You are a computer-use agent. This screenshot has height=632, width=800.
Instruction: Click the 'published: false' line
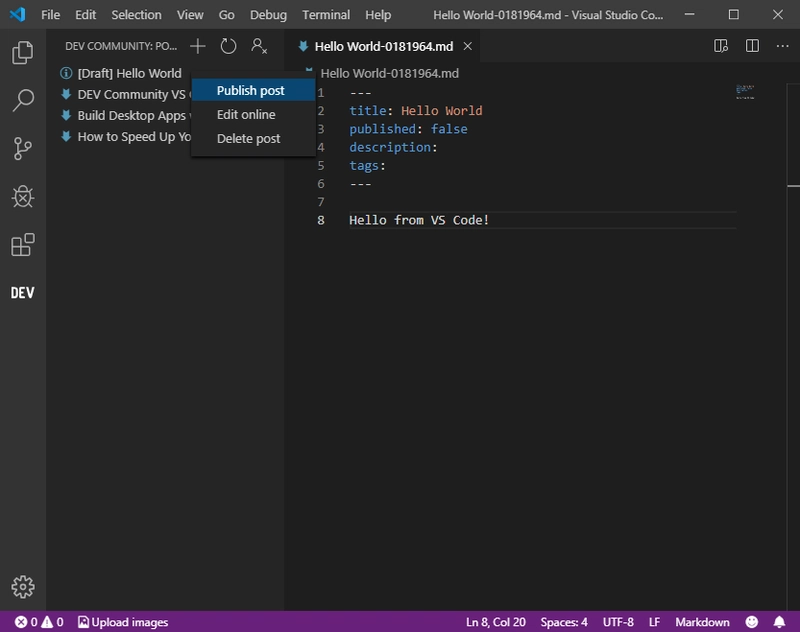[x=408, y=129]
